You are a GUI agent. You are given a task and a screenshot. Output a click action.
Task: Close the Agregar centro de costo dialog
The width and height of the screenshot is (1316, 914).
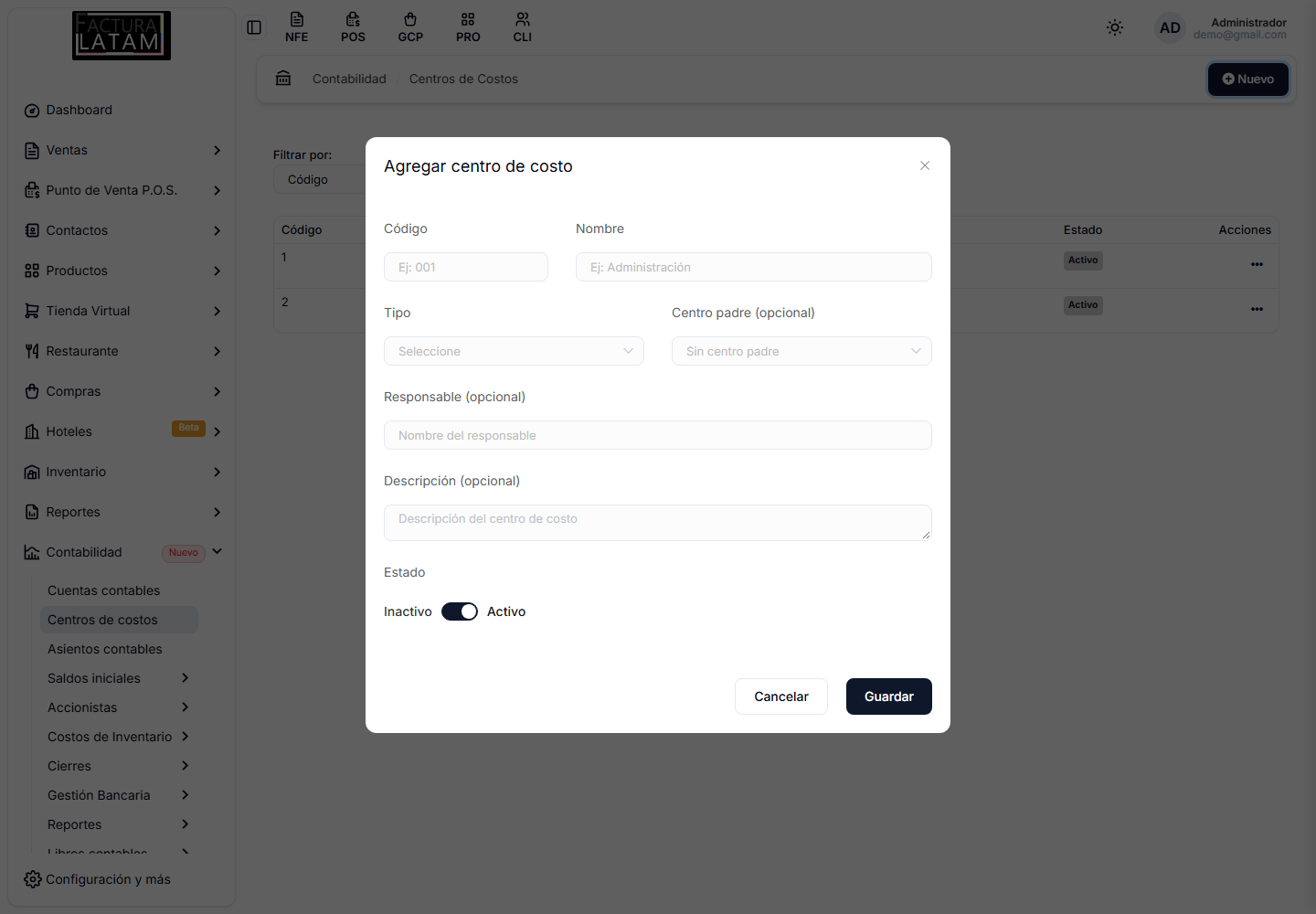click(x=925, y=165)
